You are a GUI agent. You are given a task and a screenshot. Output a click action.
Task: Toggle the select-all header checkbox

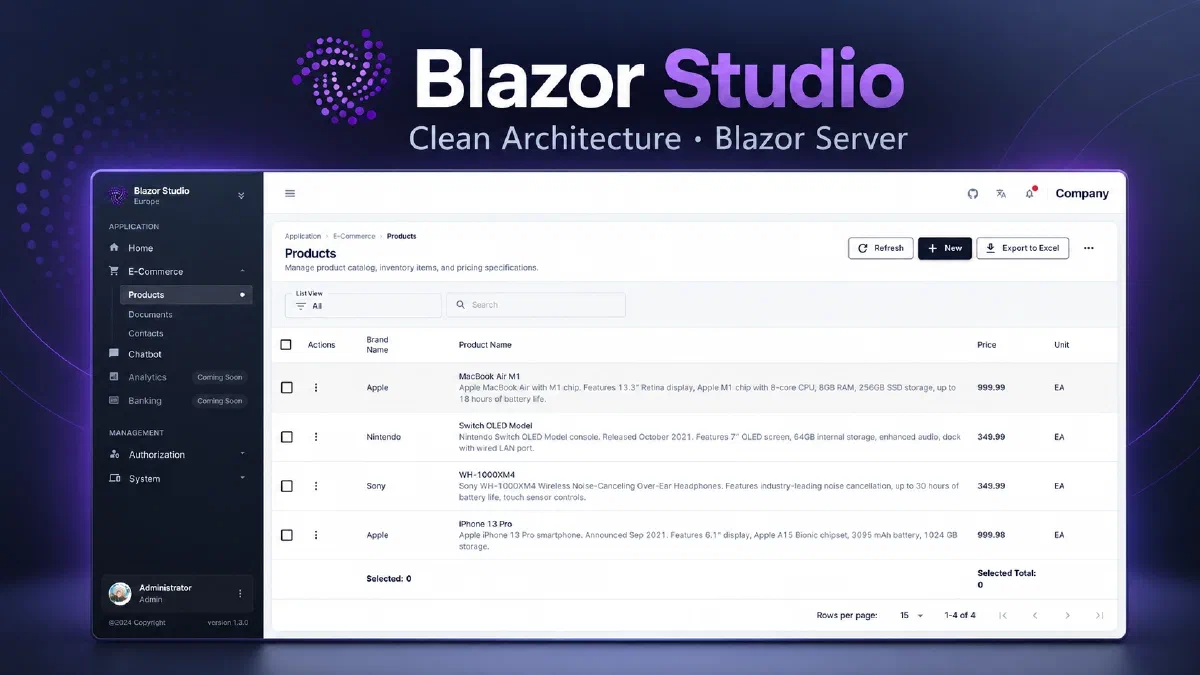[x=286, y=345]
